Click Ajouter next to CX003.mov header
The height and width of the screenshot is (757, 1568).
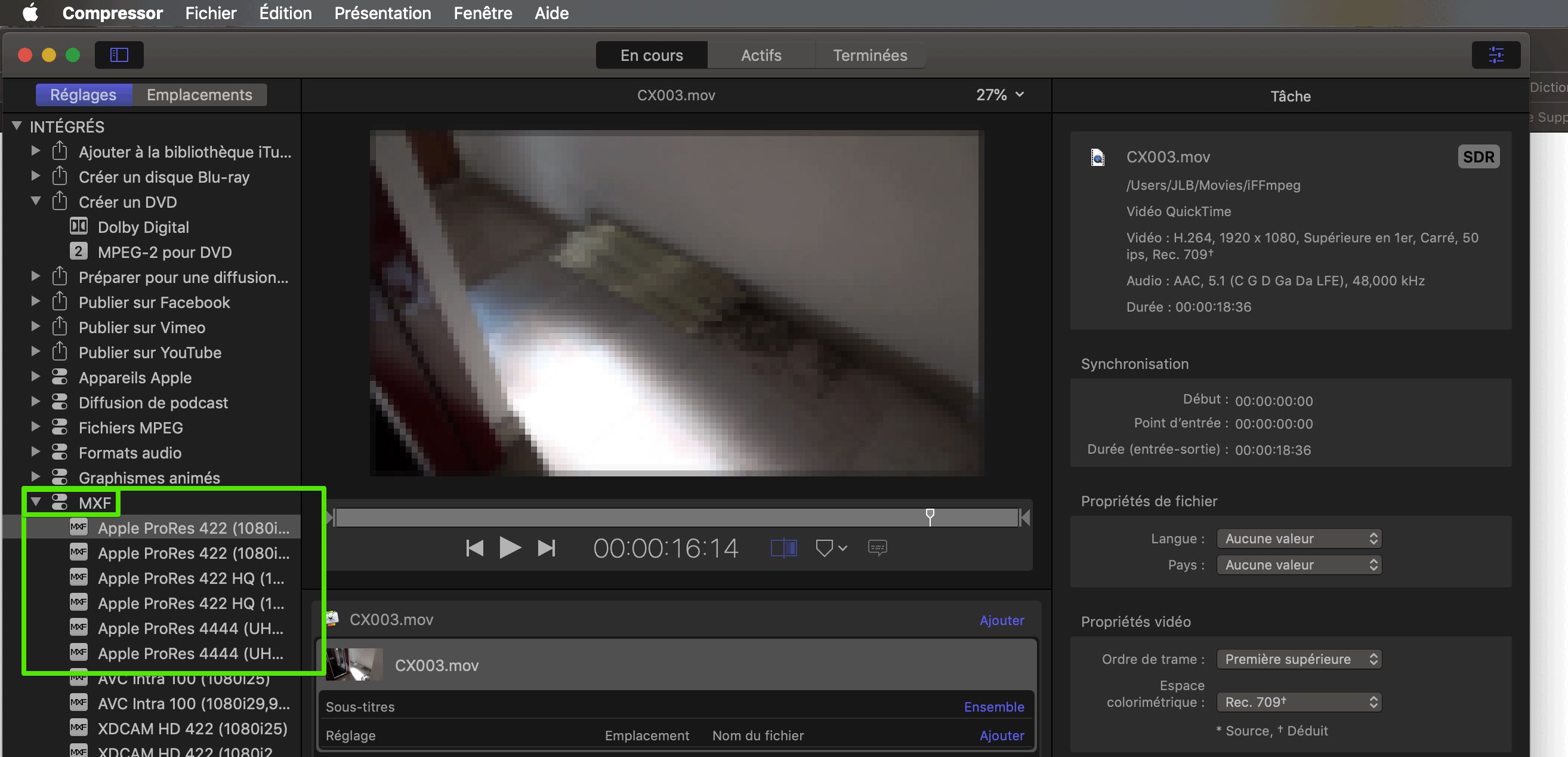[1001, 620]
